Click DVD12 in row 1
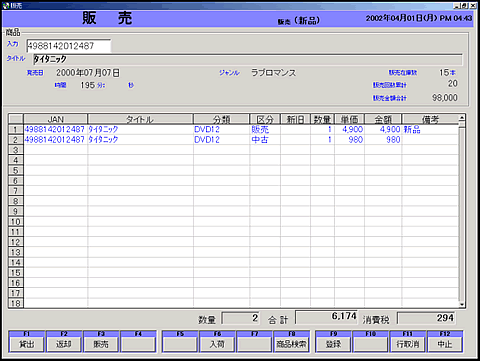 [x=207, y=129]
